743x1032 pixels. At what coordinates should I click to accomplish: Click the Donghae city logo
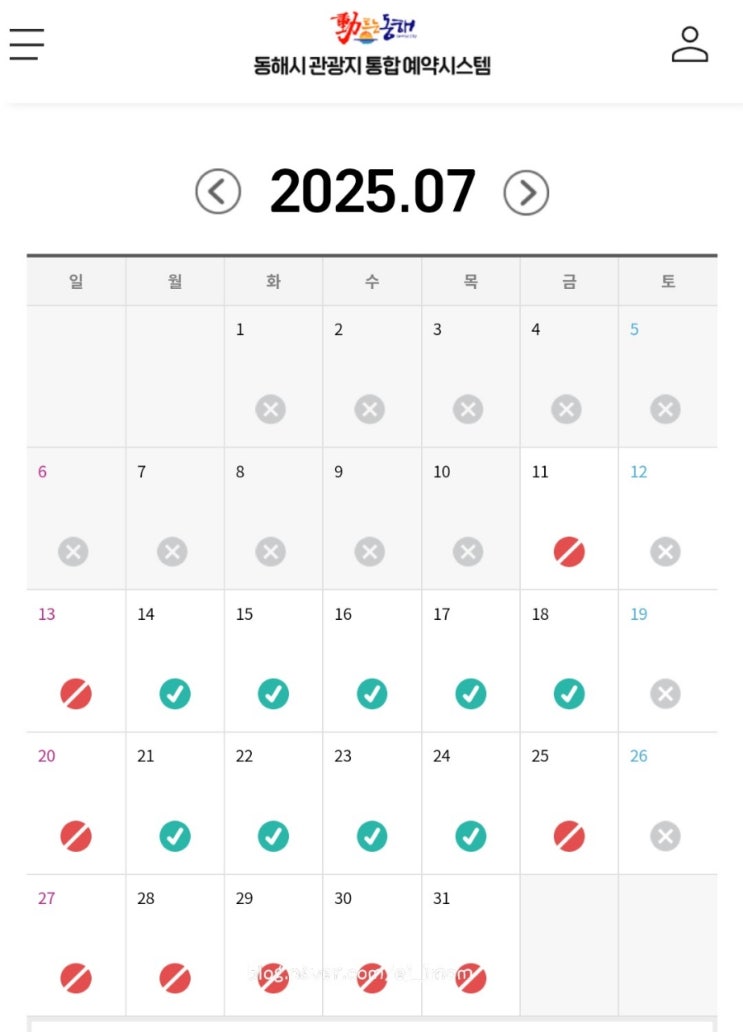pyautogui.click(x=372, y=28)
